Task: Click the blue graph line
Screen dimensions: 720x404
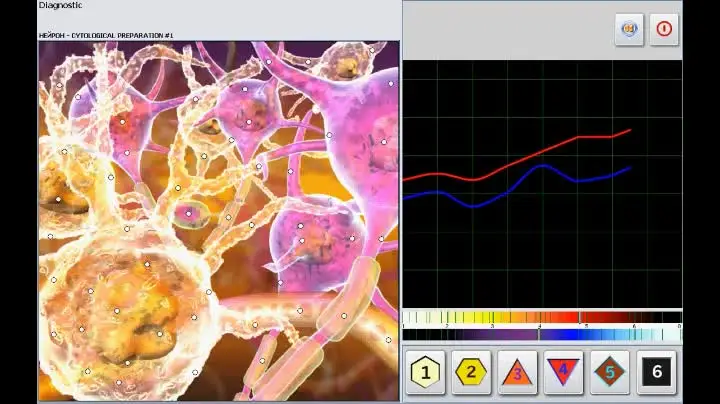Action: tap(542, 167)
